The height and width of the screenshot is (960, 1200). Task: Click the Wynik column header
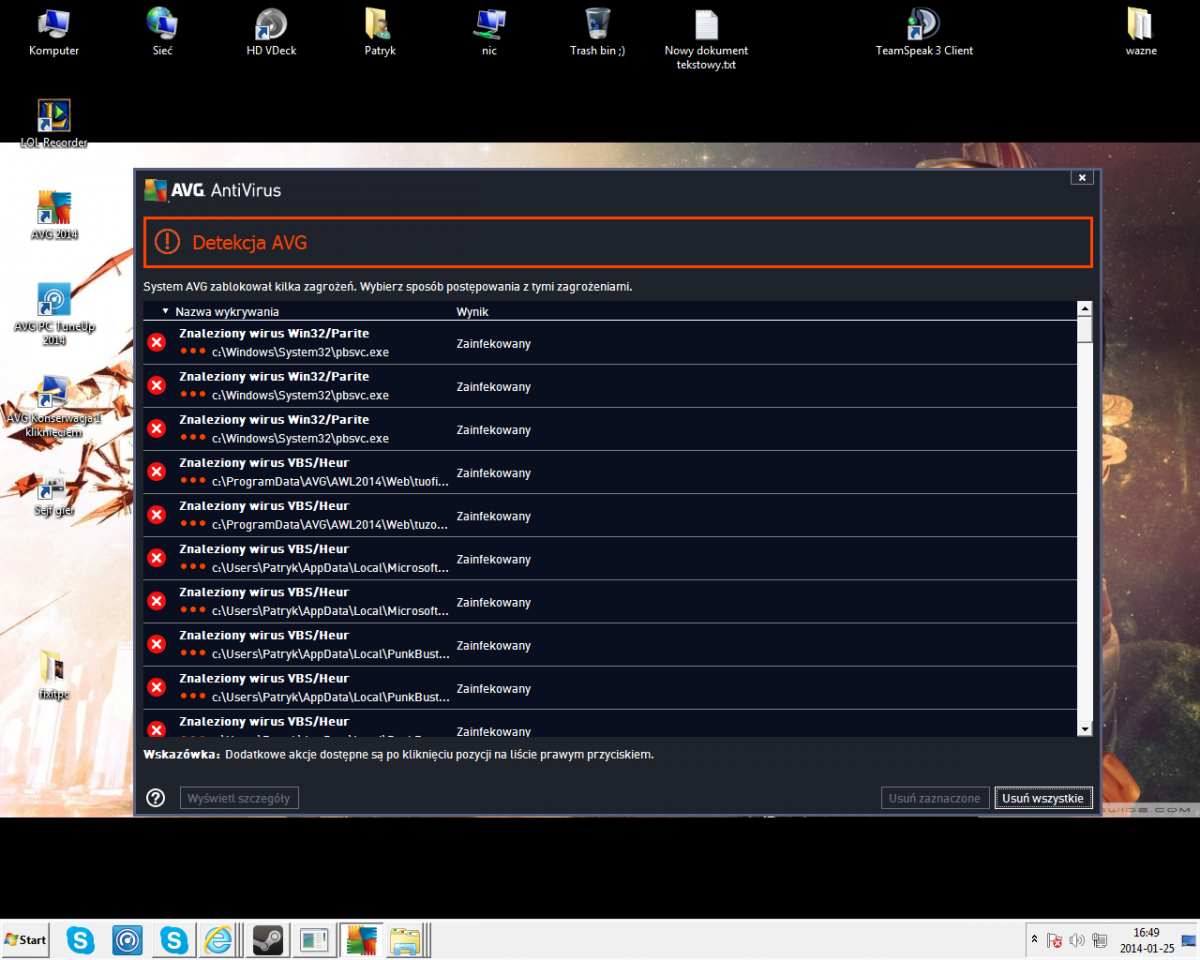click(472, 311)
